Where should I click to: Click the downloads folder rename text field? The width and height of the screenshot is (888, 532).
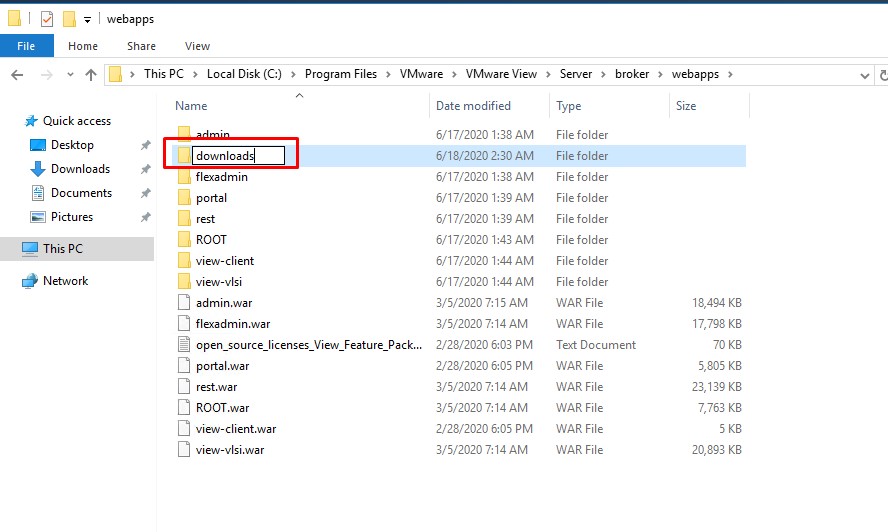point(239,156)
